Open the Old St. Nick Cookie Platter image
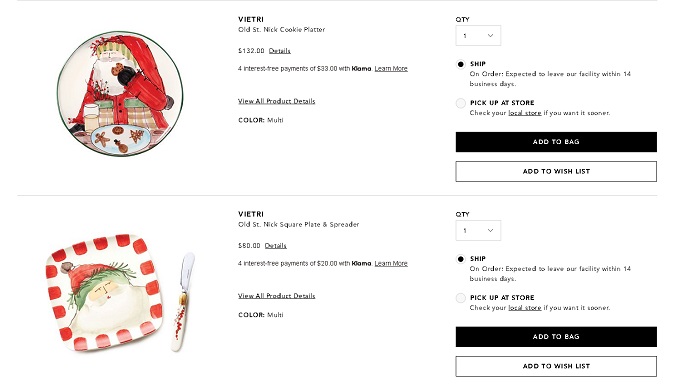This screenshot has width=700, height=386. point(120,94)
